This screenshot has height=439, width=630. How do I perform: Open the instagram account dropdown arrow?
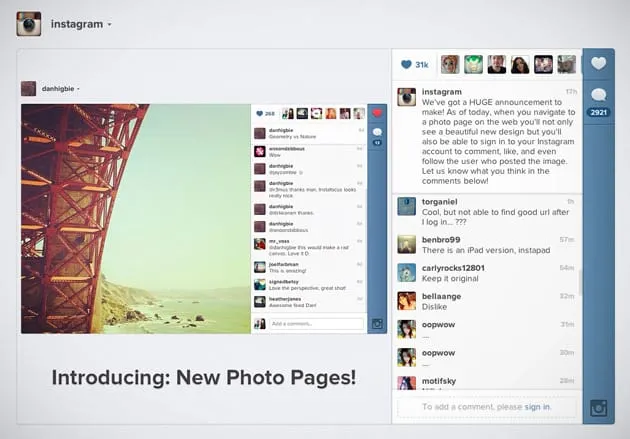(x=109, y=25)
